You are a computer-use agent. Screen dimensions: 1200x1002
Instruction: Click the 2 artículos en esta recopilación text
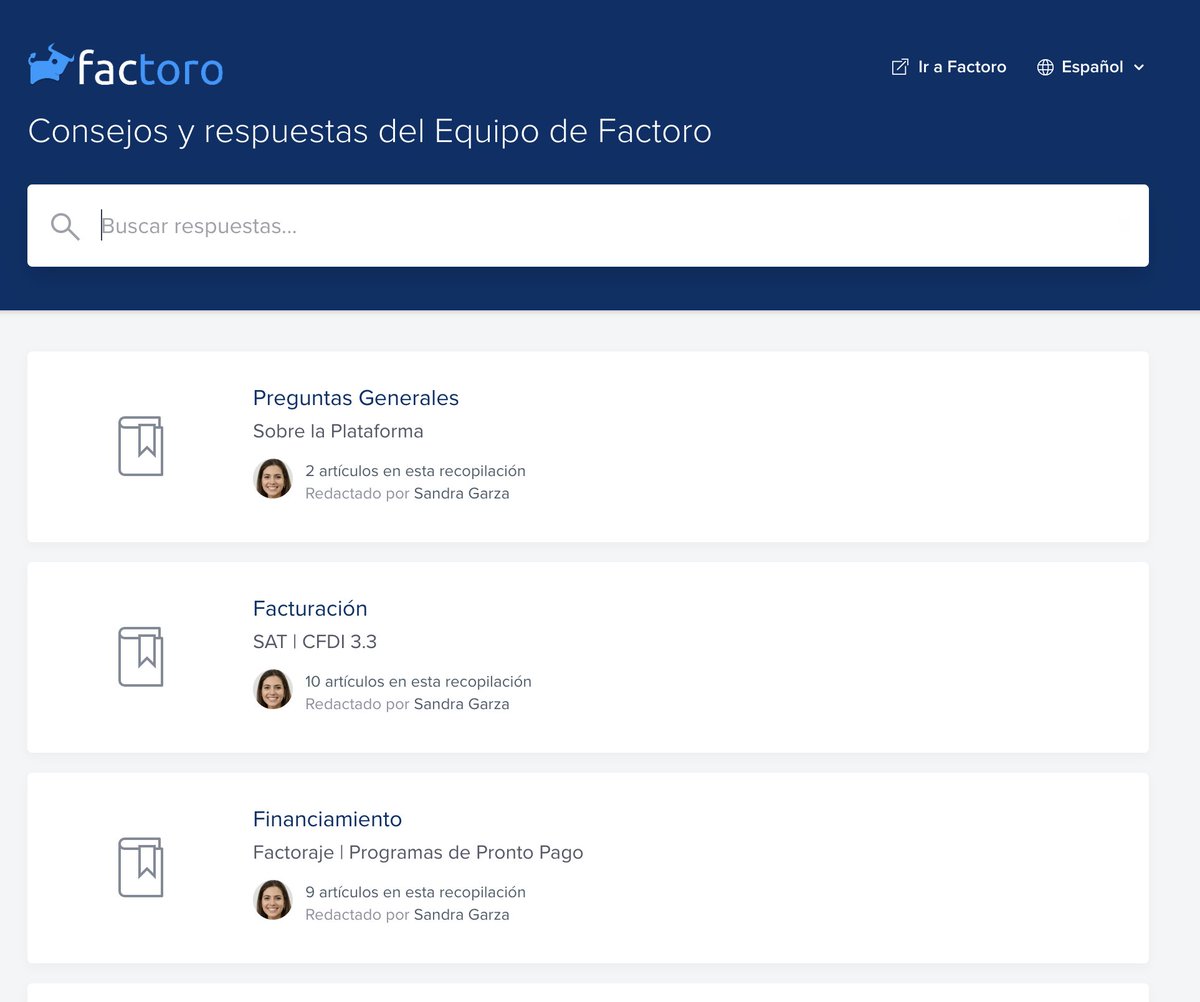coord(415,471)
